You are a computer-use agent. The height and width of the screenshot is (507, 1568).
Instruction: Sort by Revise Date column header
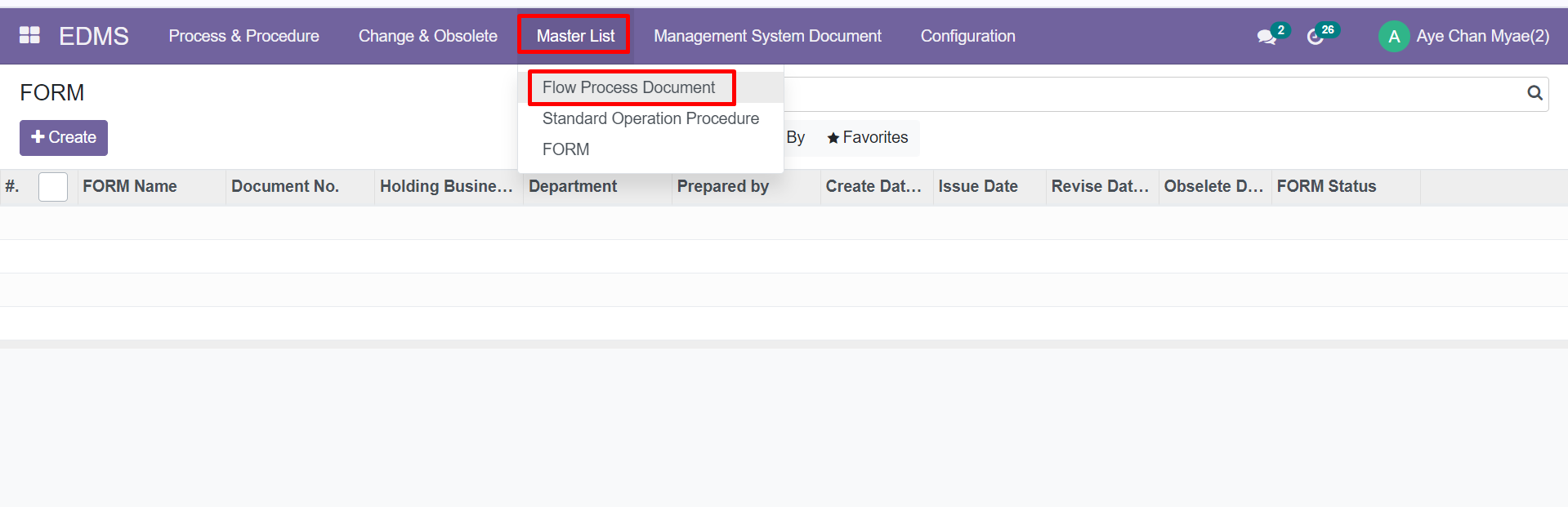1102,187
